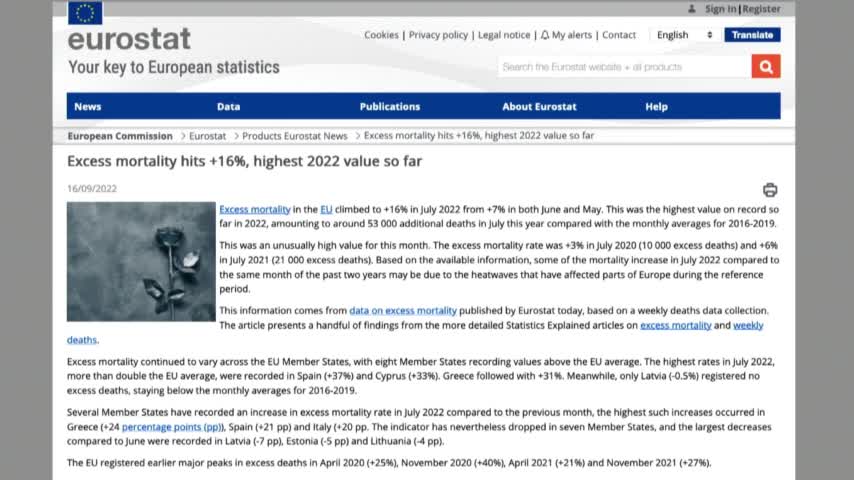Click the eurostat wordmark logo
This screenshot has width=854, height=480.
coord(129,39)
